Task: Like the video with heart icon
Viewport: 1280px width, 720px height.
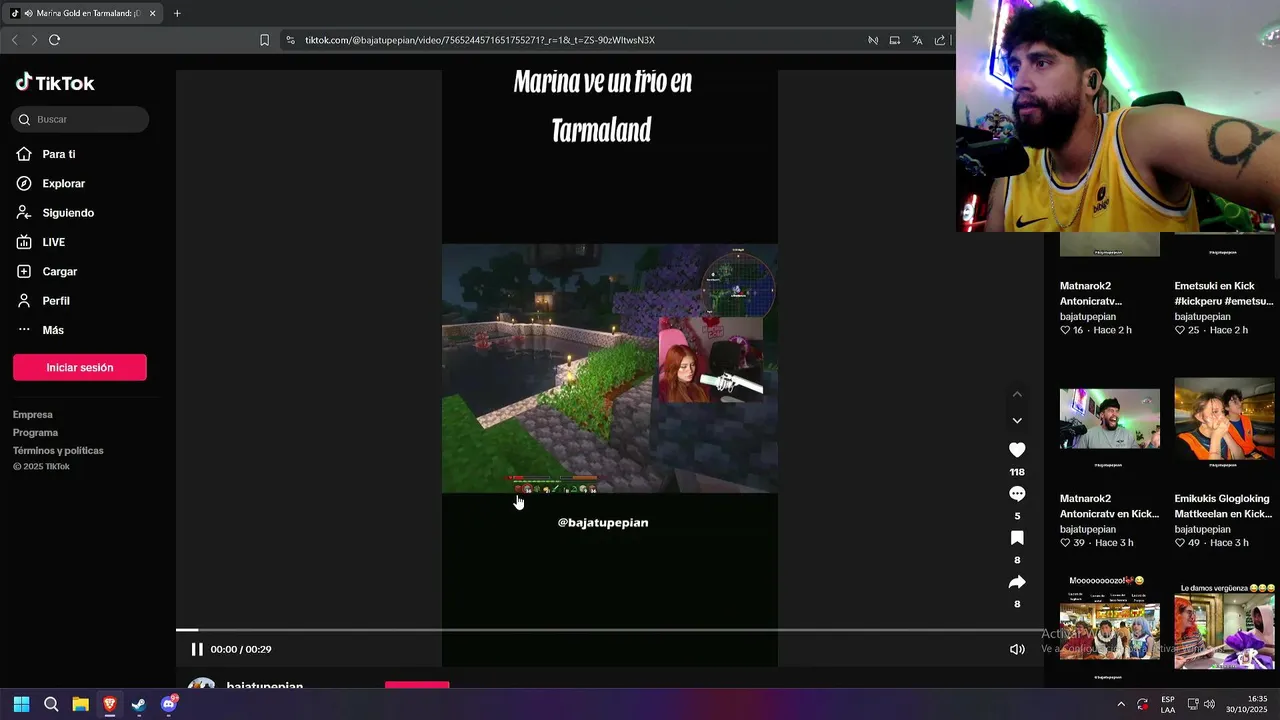Action: 1017,450
